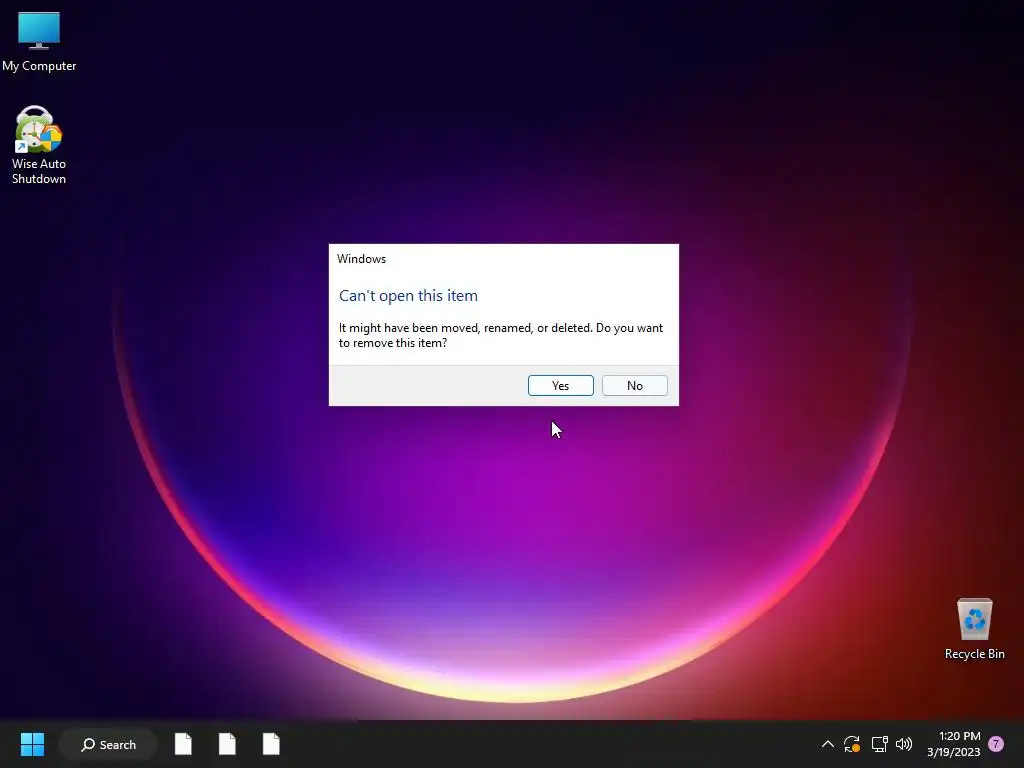Open the volume speaker tray icon
Image resolution: width=1024 pixels, height=768 pixels.
[x=904, y=744]
